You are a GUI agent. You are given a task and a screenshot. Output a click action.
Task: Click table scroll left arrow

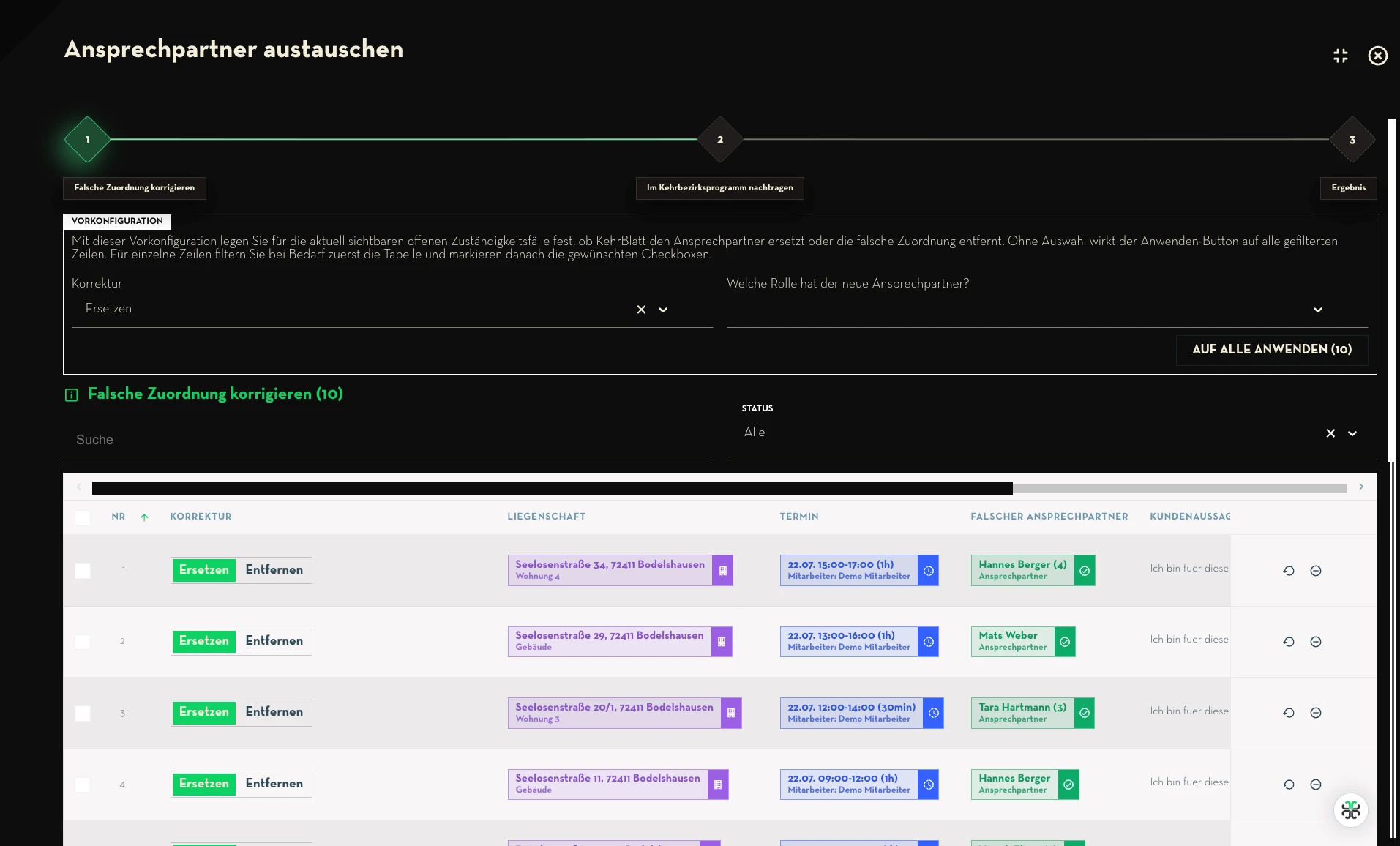tap(79, 487)
